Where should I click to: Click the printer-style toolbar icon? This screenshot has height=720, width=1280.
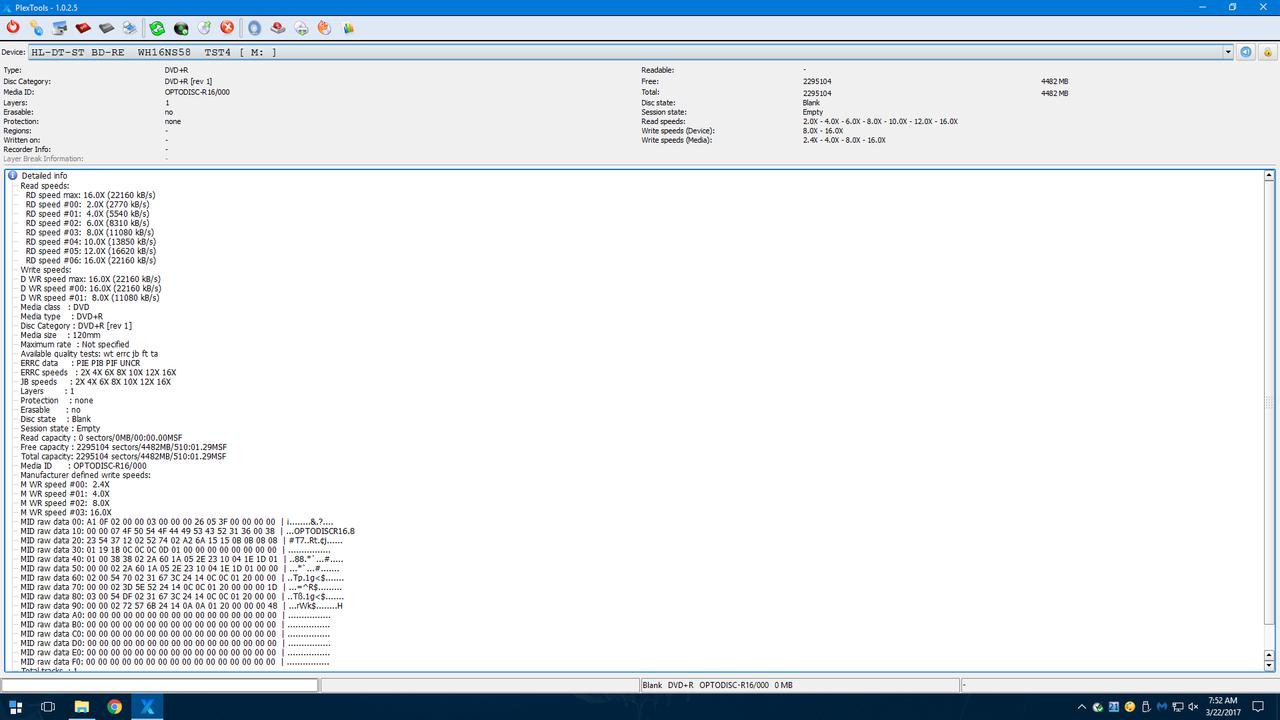pyautogui.click(x=130, y=28)
